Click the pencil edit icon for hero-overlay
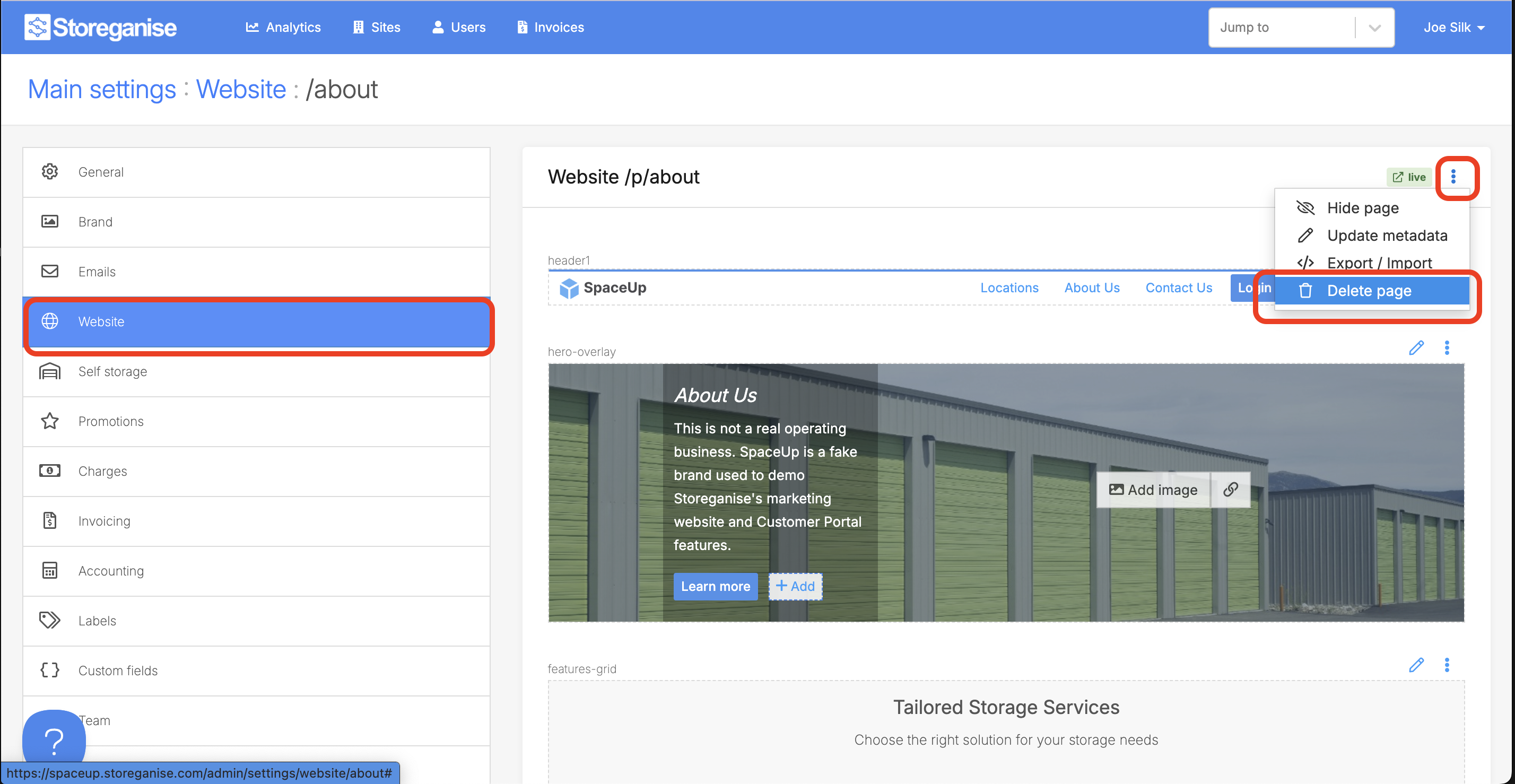Screen dimensions: 1515x784 1416,347
